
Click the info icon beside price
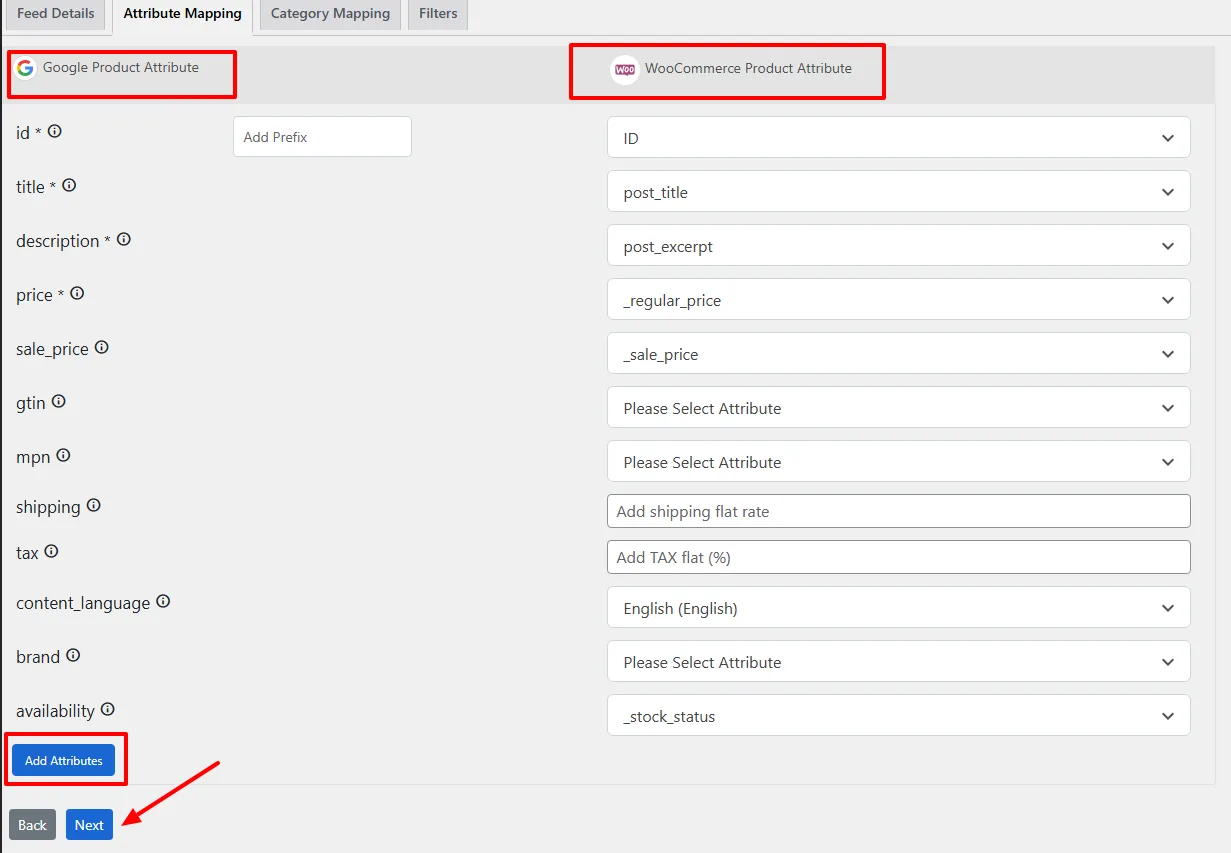point(77,292)
